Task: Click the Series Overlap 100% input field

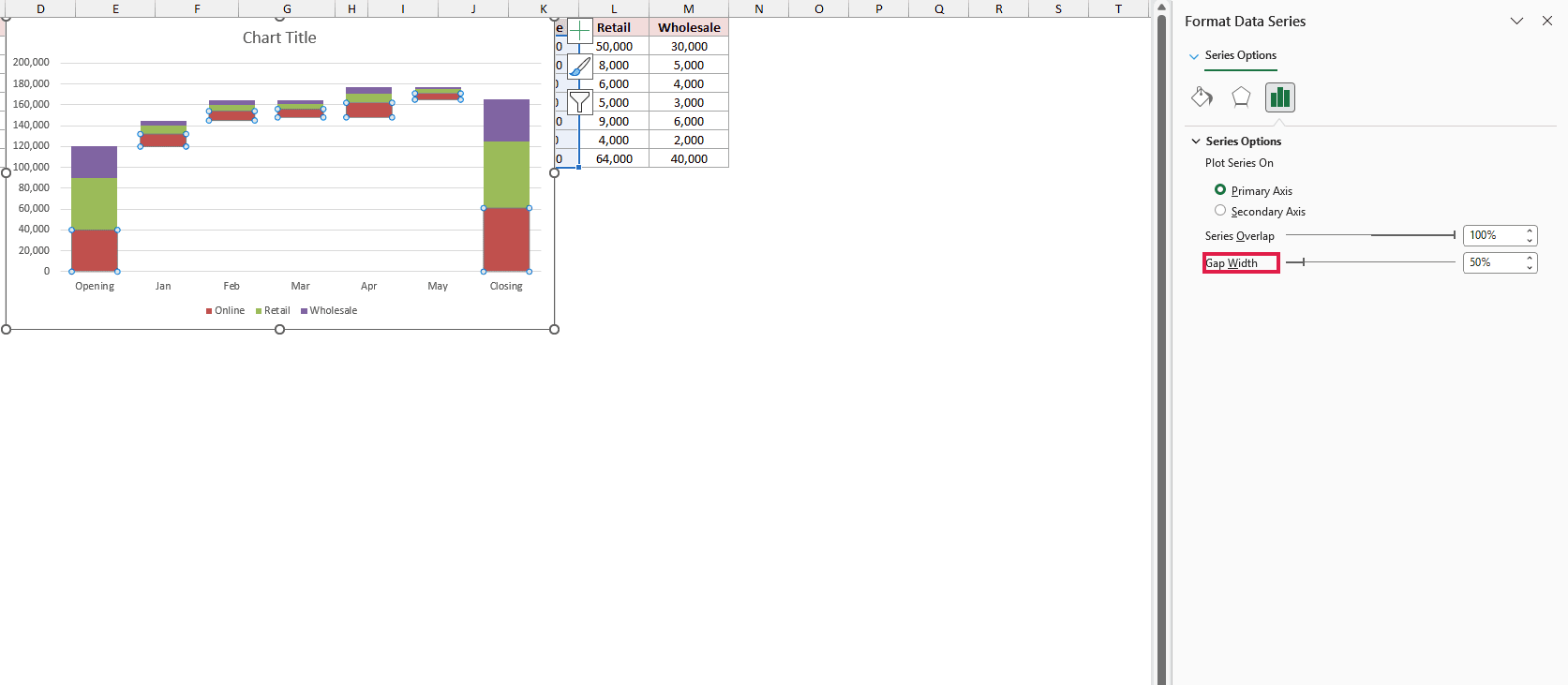Action: point(1493,235)
